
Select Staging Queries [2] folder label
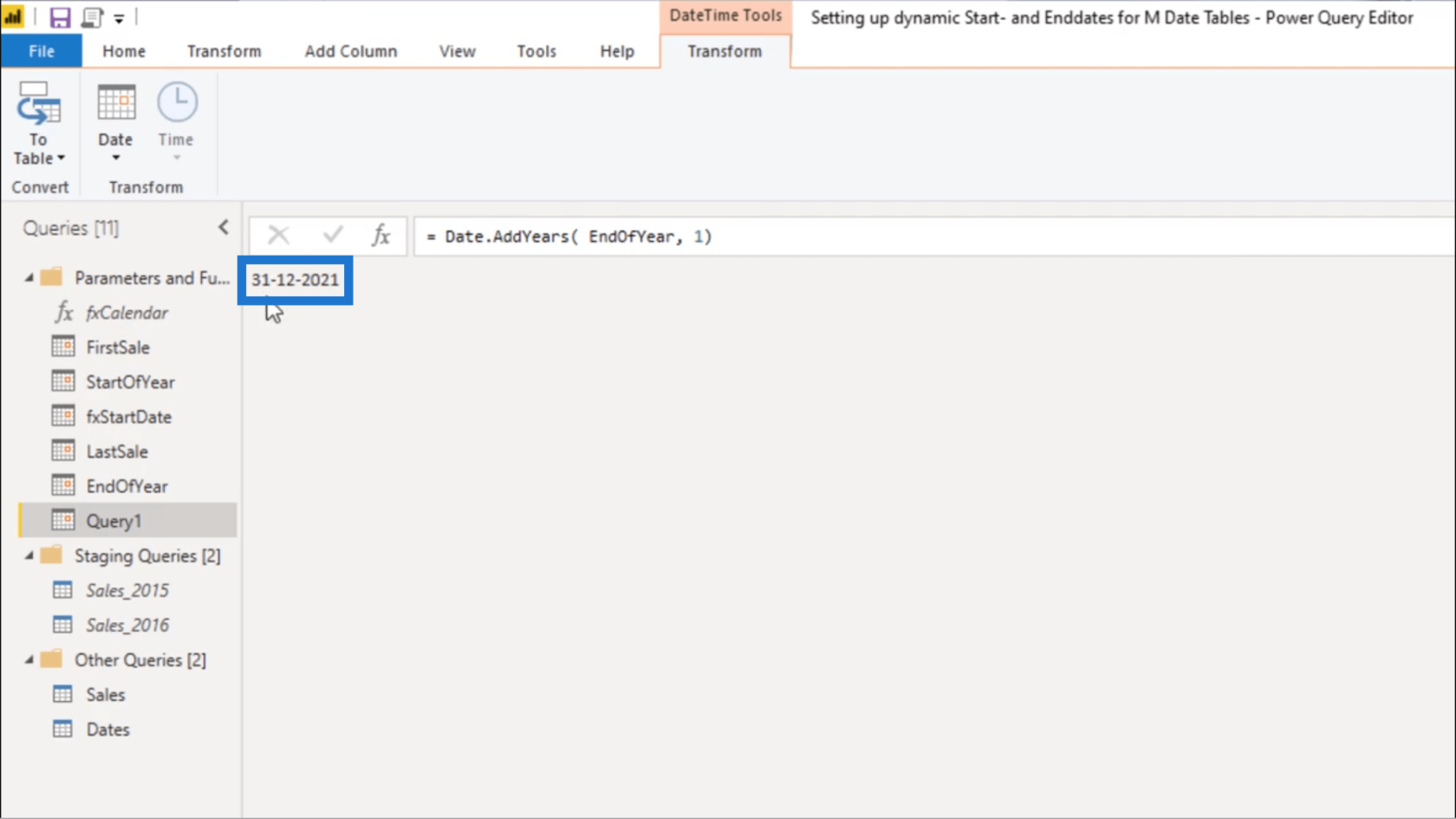point(147,556)
